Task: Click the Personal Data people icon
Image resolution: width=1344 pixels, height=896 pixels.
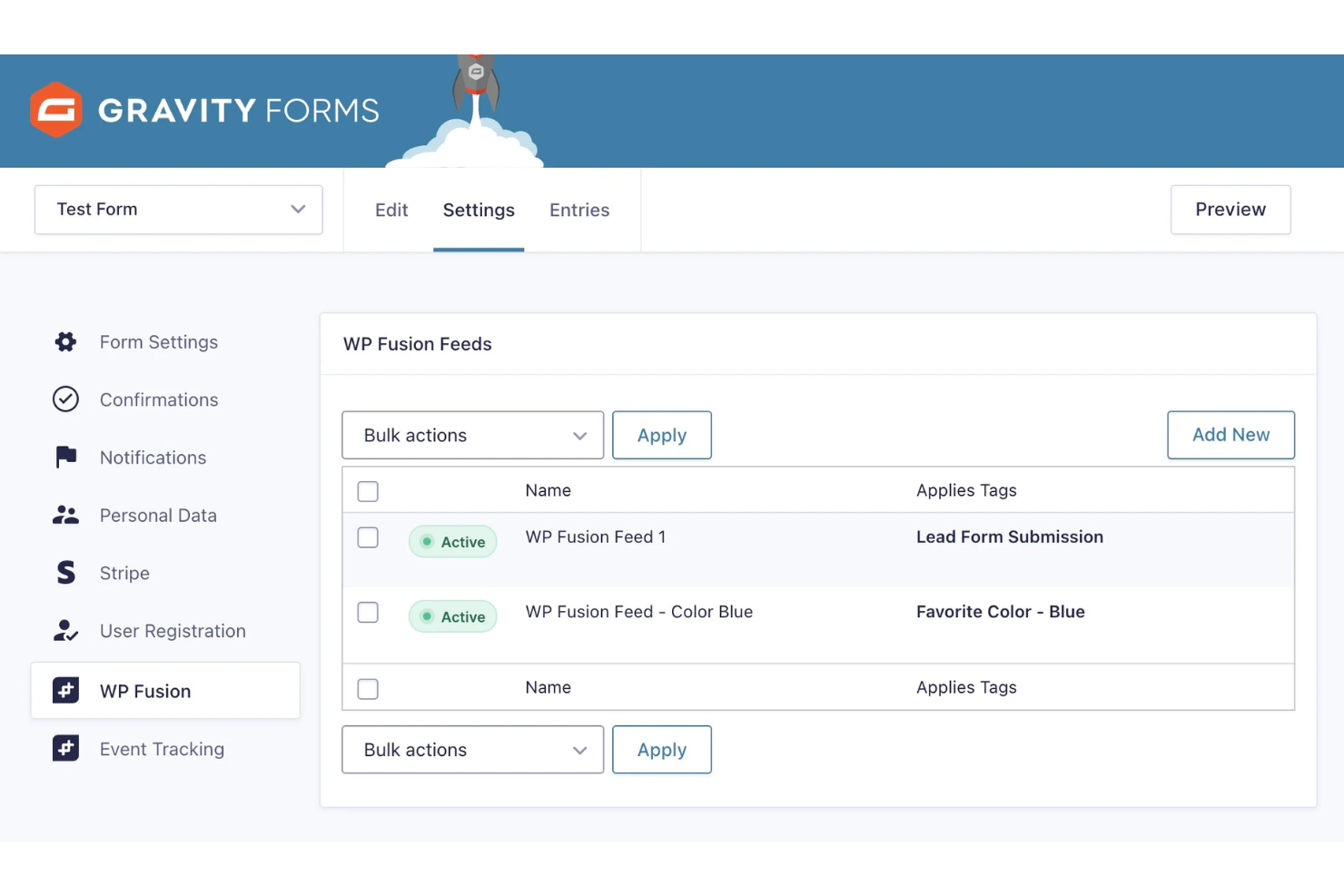Action: click(x=65, y=515)
